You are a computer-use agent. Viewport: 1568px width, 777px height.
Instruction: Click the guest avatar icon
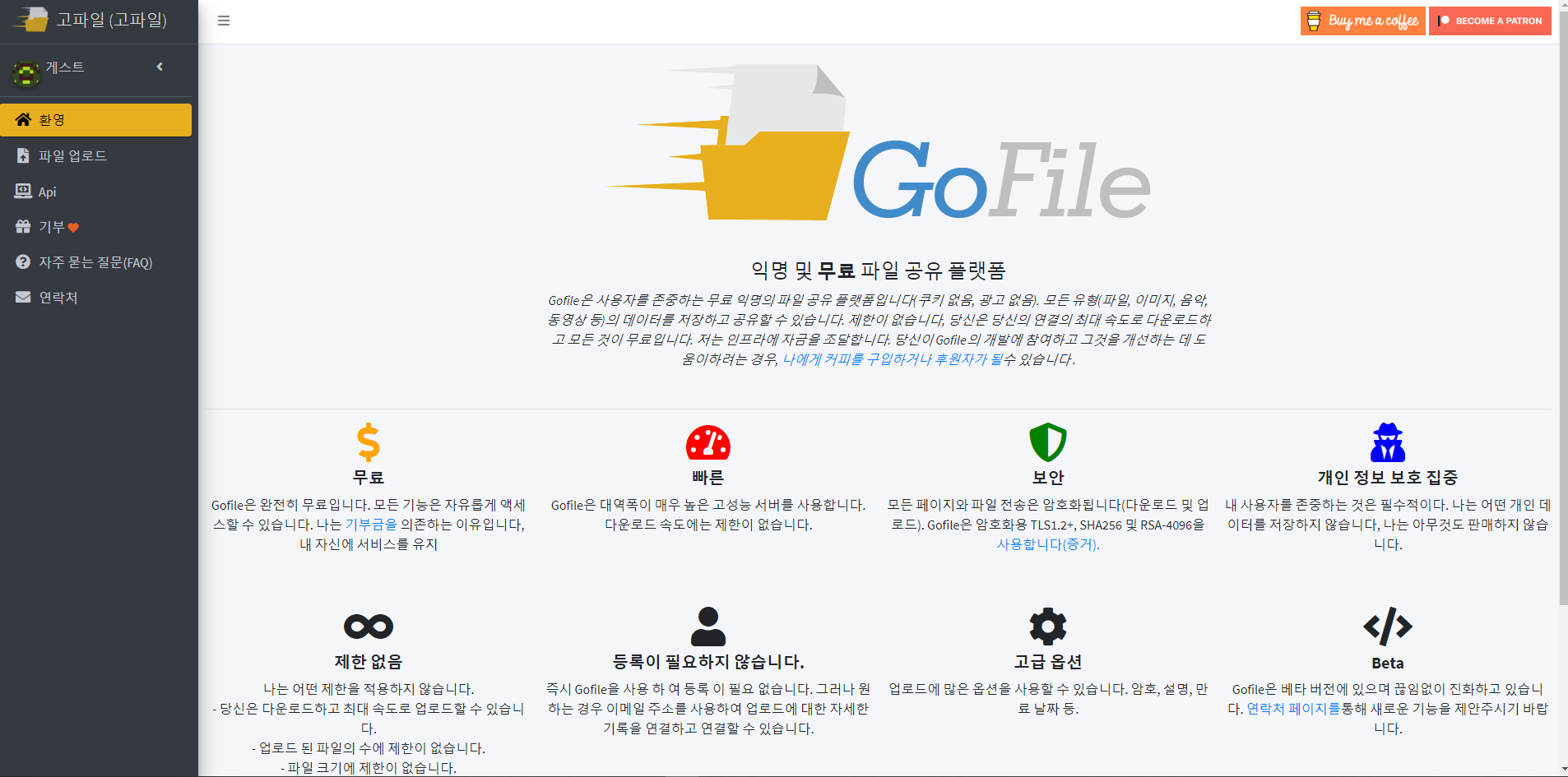click(x=26, y=74)
